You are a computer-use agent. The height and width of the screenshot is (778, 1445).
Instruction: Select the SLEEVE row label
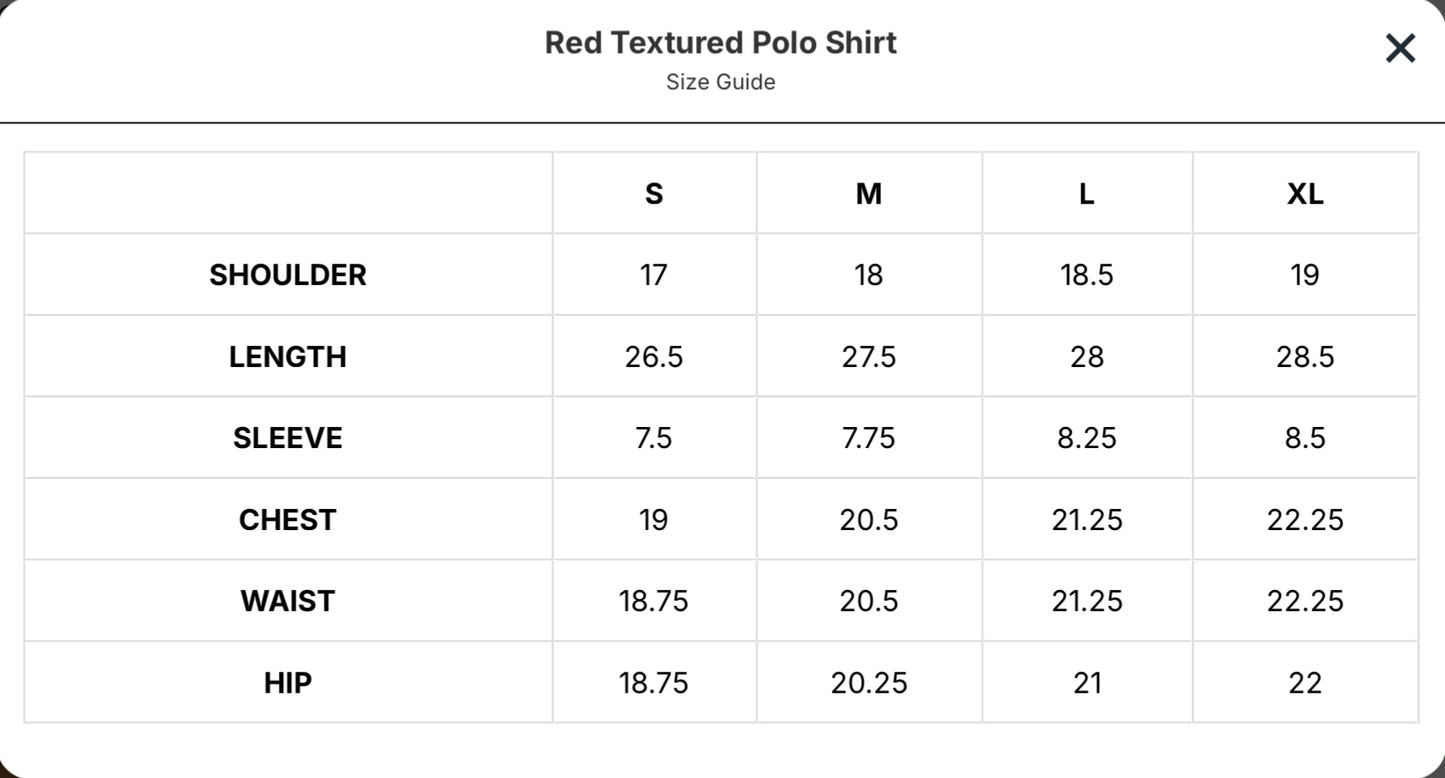[288, 438]
